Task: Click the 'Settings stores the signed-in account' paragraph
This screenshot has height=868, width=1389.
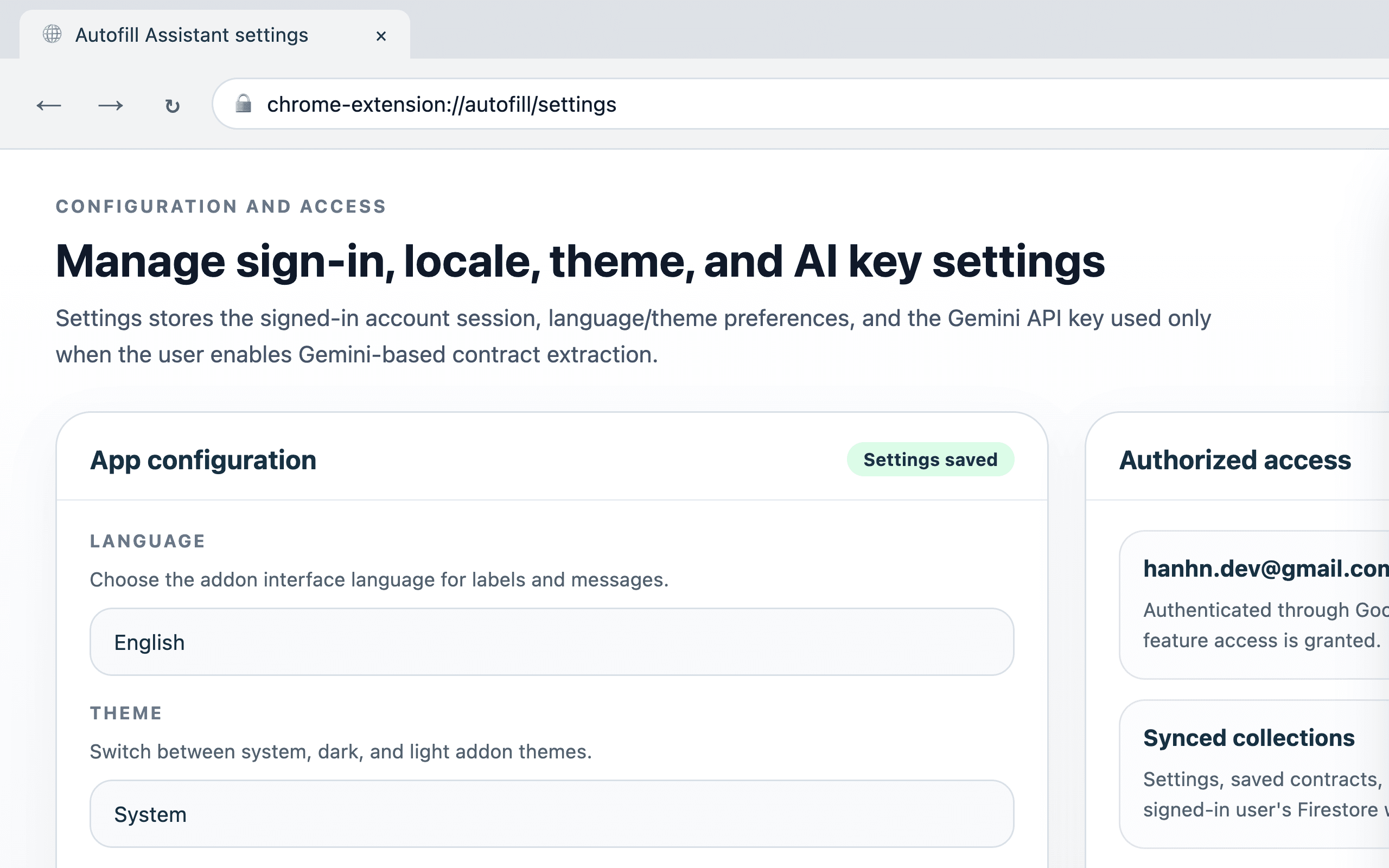Action: pyautogui.click(x=633, y=336)
